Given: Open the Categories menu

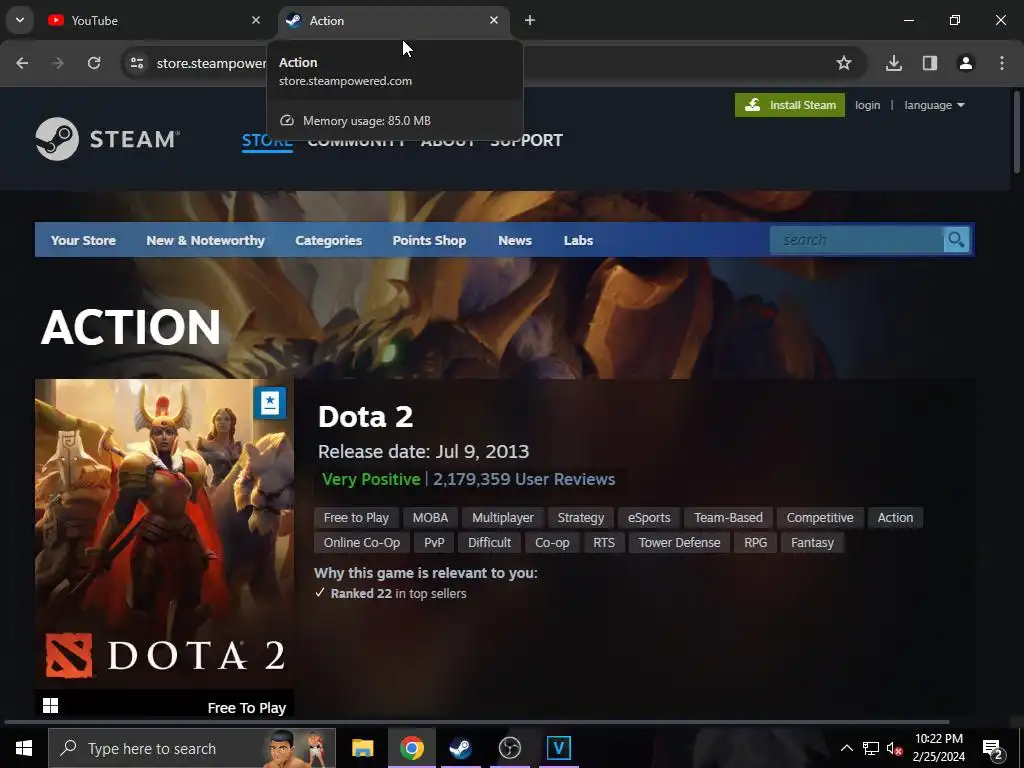Looking at the screenshot, I should click(x=328, y=240).
